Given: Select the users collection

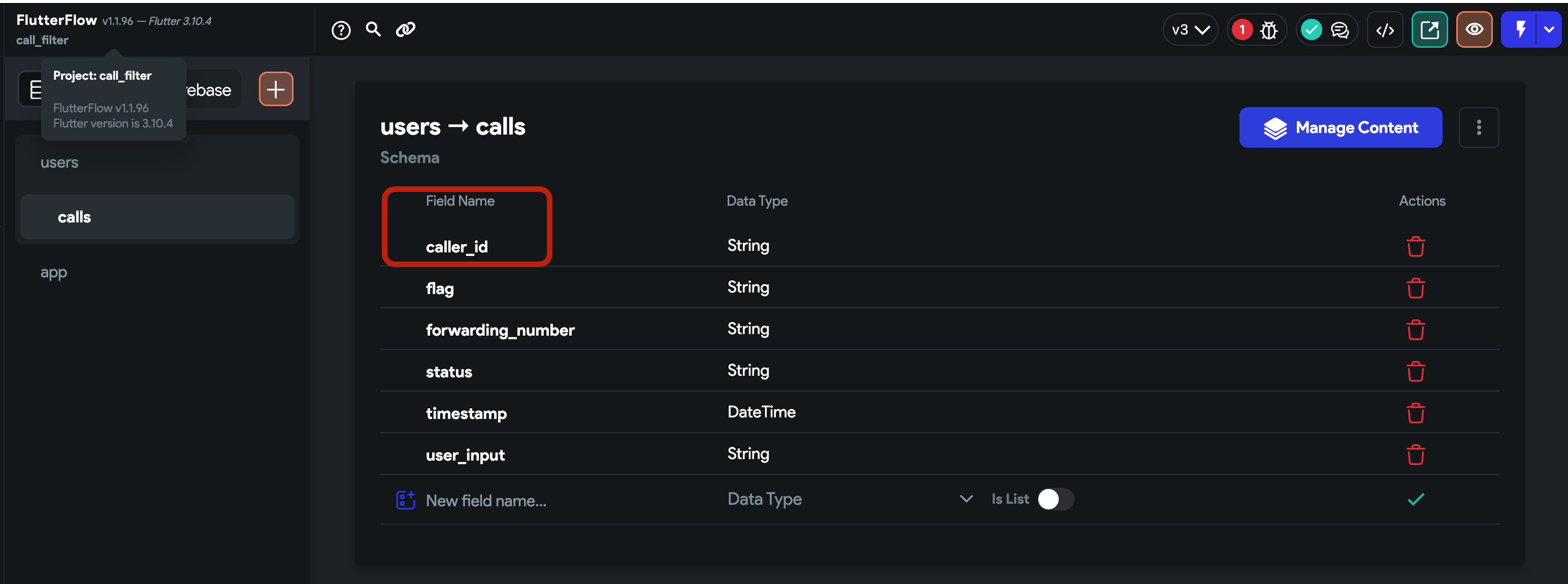Looking at the screenshot, I should [x=59, y=162].
